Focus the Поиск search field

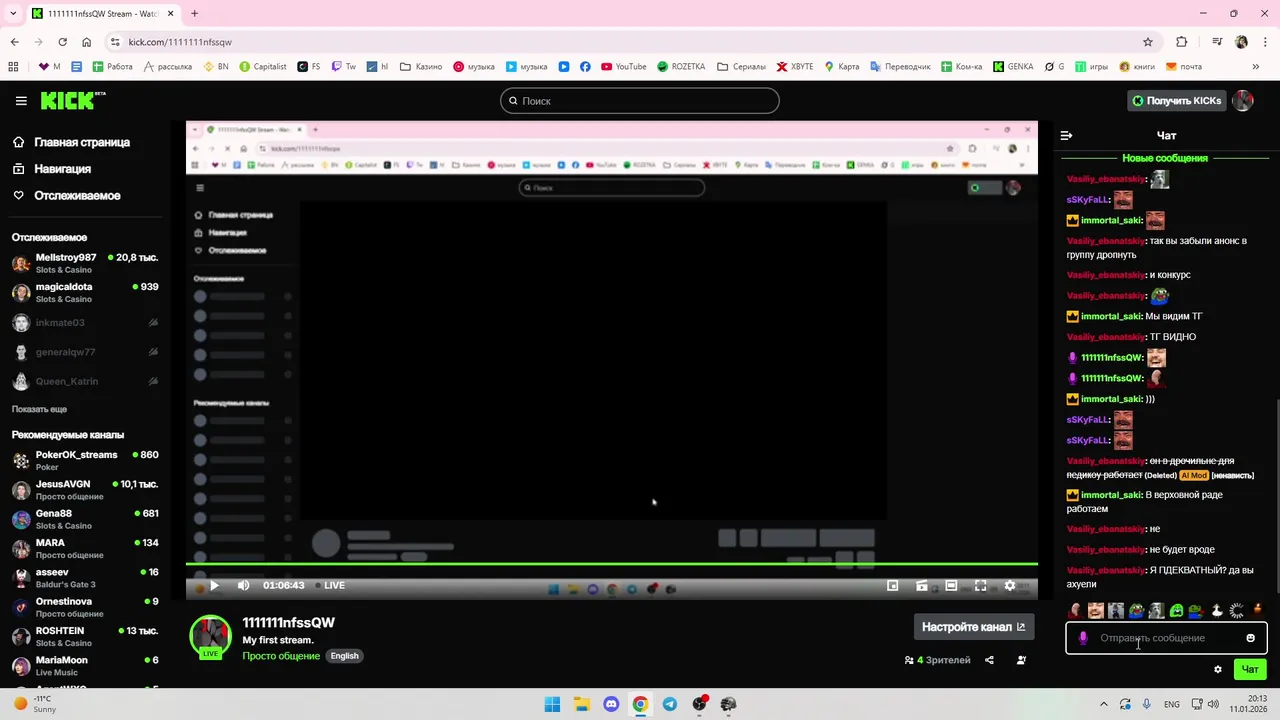click(640, 101)
